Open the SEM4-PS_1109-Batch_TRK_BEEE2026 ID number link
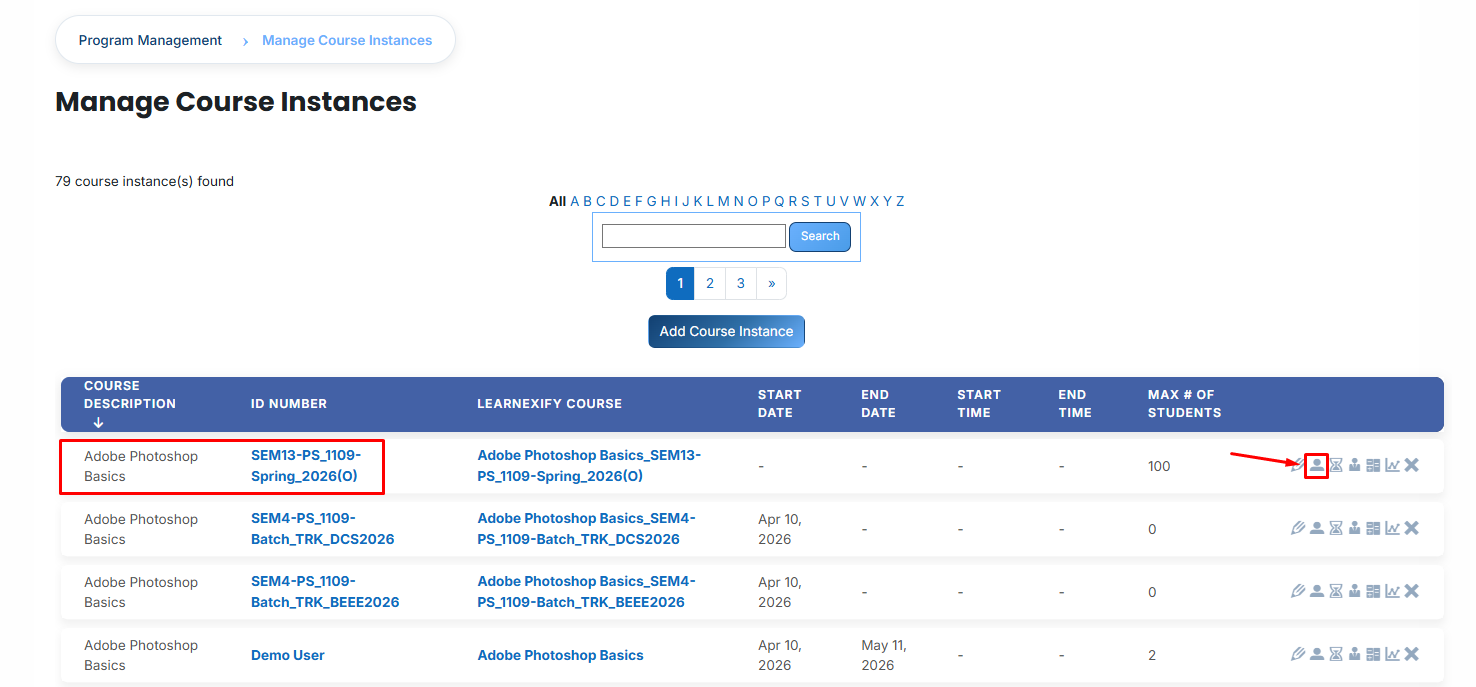Screen dimensions: 1476x687 [x=325, y=592]
